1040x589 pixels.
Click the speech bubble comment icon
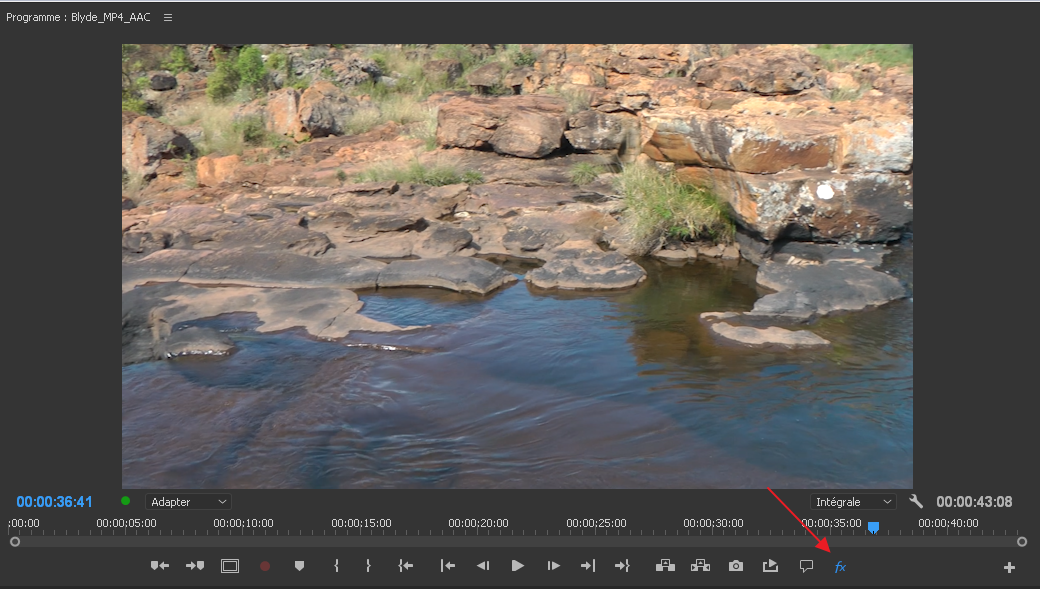[x=806, y=566]
